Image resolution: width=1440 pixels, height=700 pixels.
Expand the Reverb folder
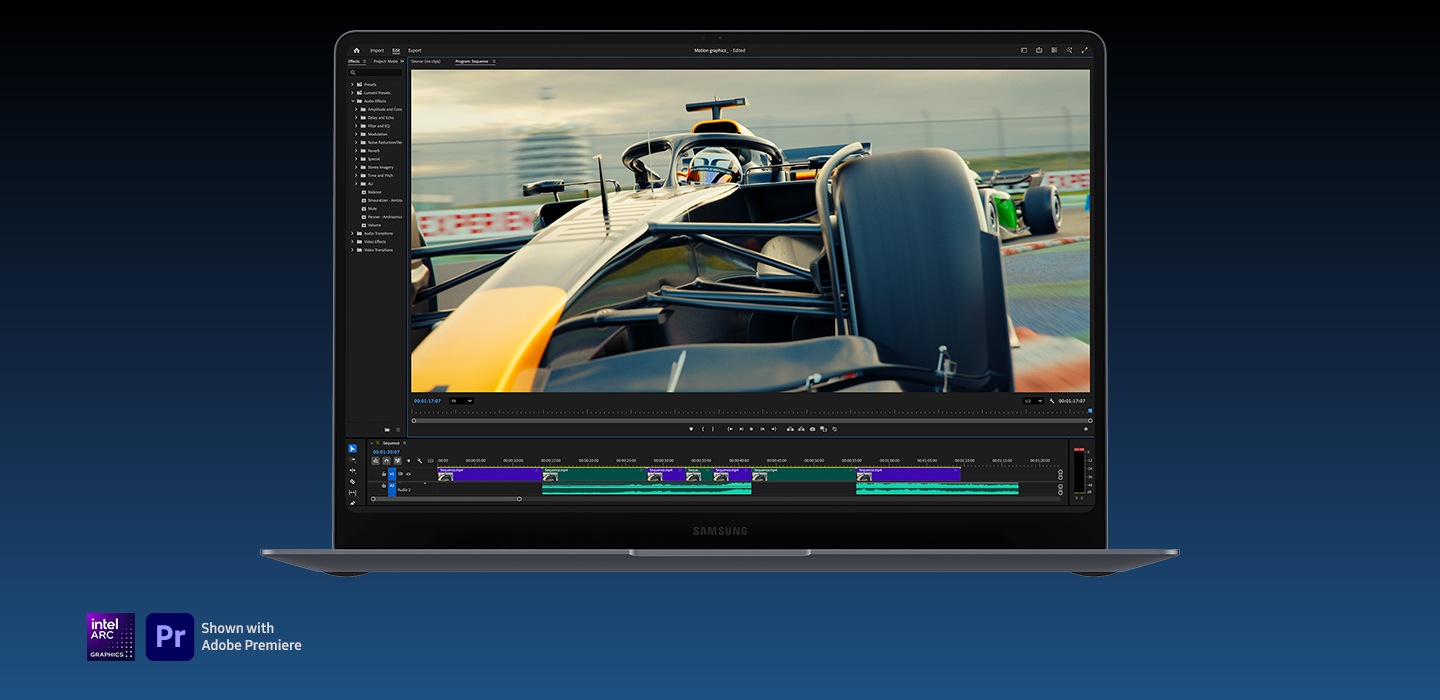[356, 151]
